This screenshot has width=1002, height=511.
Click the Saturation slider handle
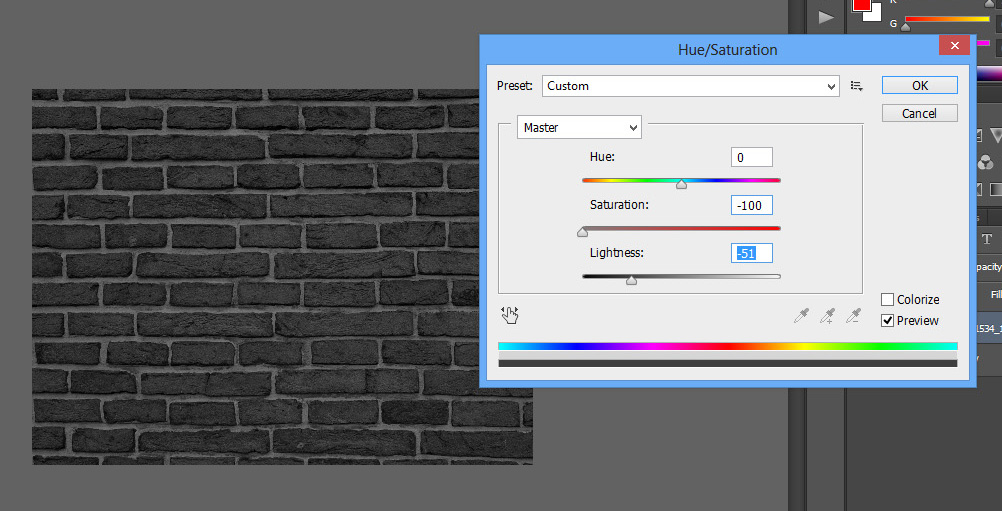pyautogui.click(x=582, y=232)
